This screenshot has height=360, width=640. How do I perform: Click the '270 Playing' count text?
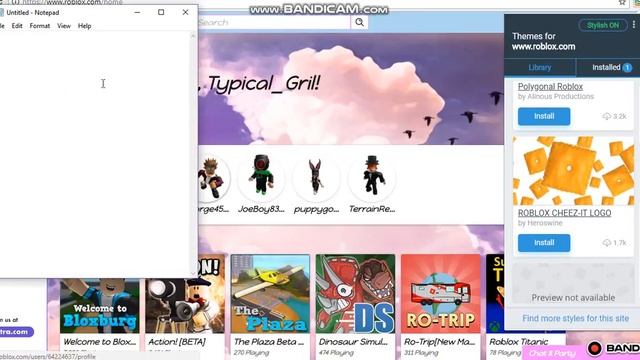(x=251, y=353)
